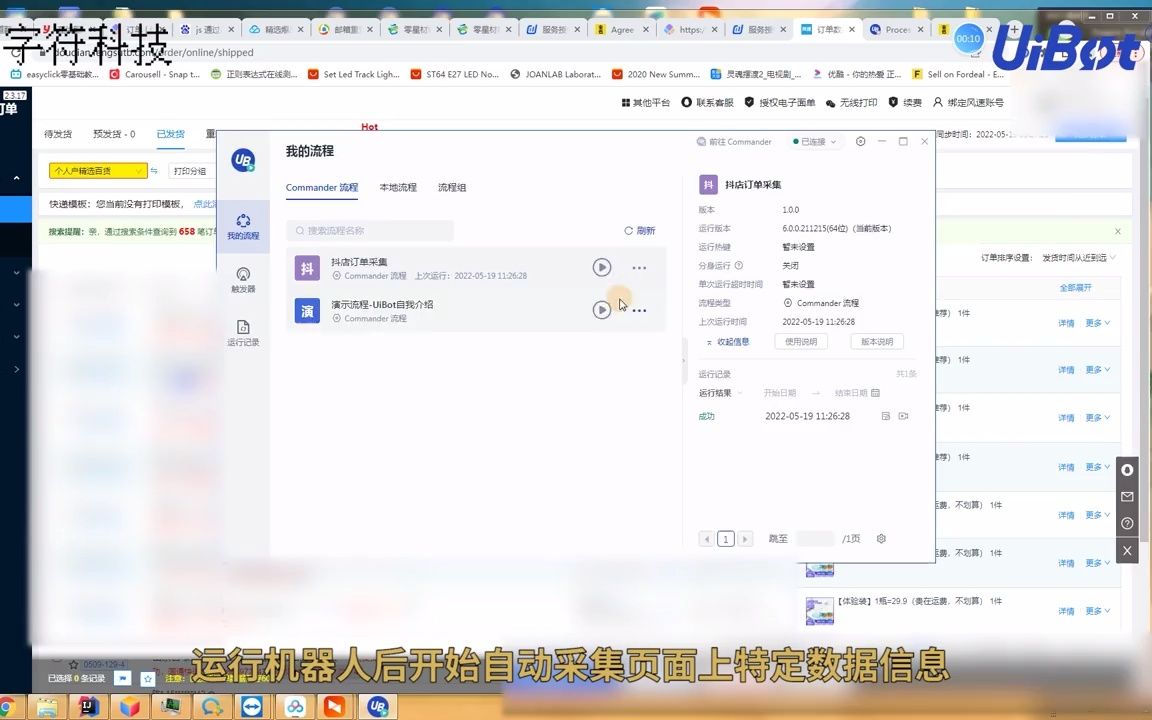1152x720 pixels.
Task: Open more options for 抖店订单采集 flow
Action: [x=639, y=267]
